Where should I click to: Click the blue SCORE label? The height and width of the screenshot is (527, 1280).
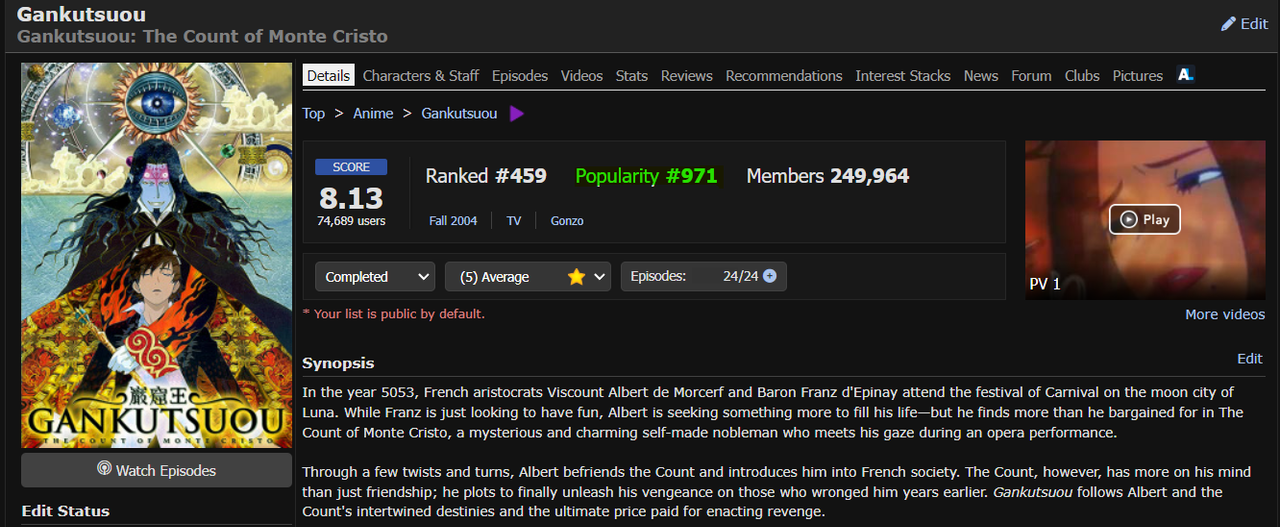click(x=351, y=167)
